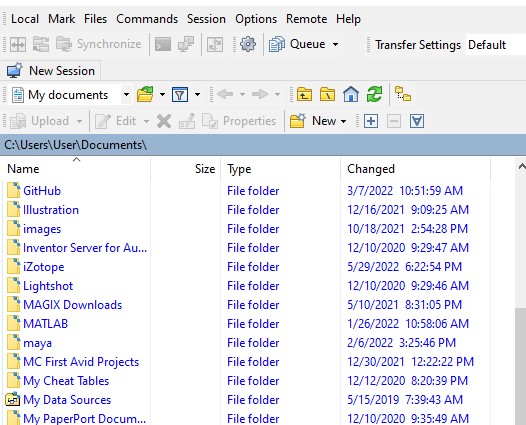Click the Back navigation arrow
526x425 pixels.
(225, 95)
